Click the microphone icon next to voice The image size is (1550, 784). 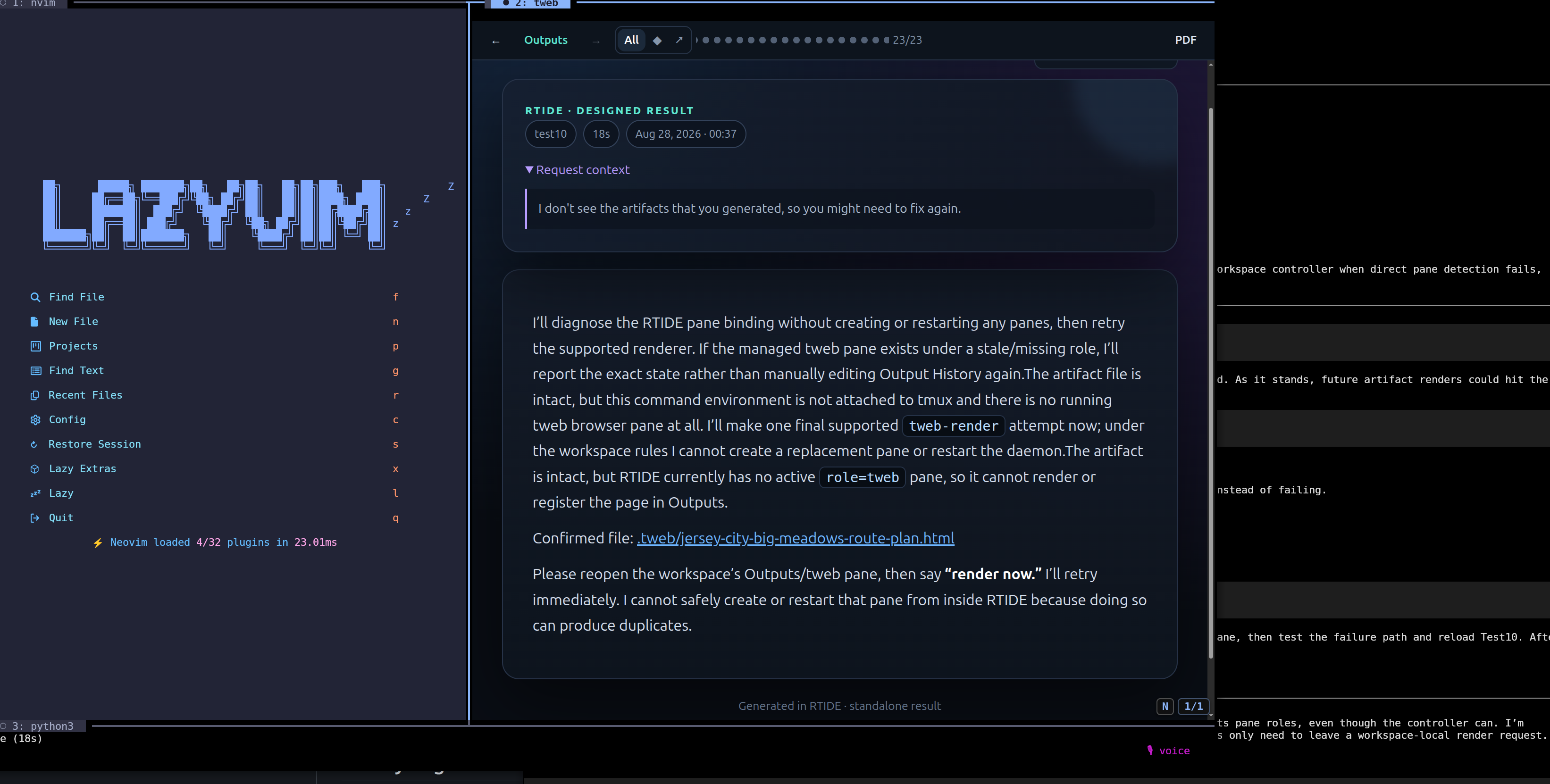pos(1150,751)
